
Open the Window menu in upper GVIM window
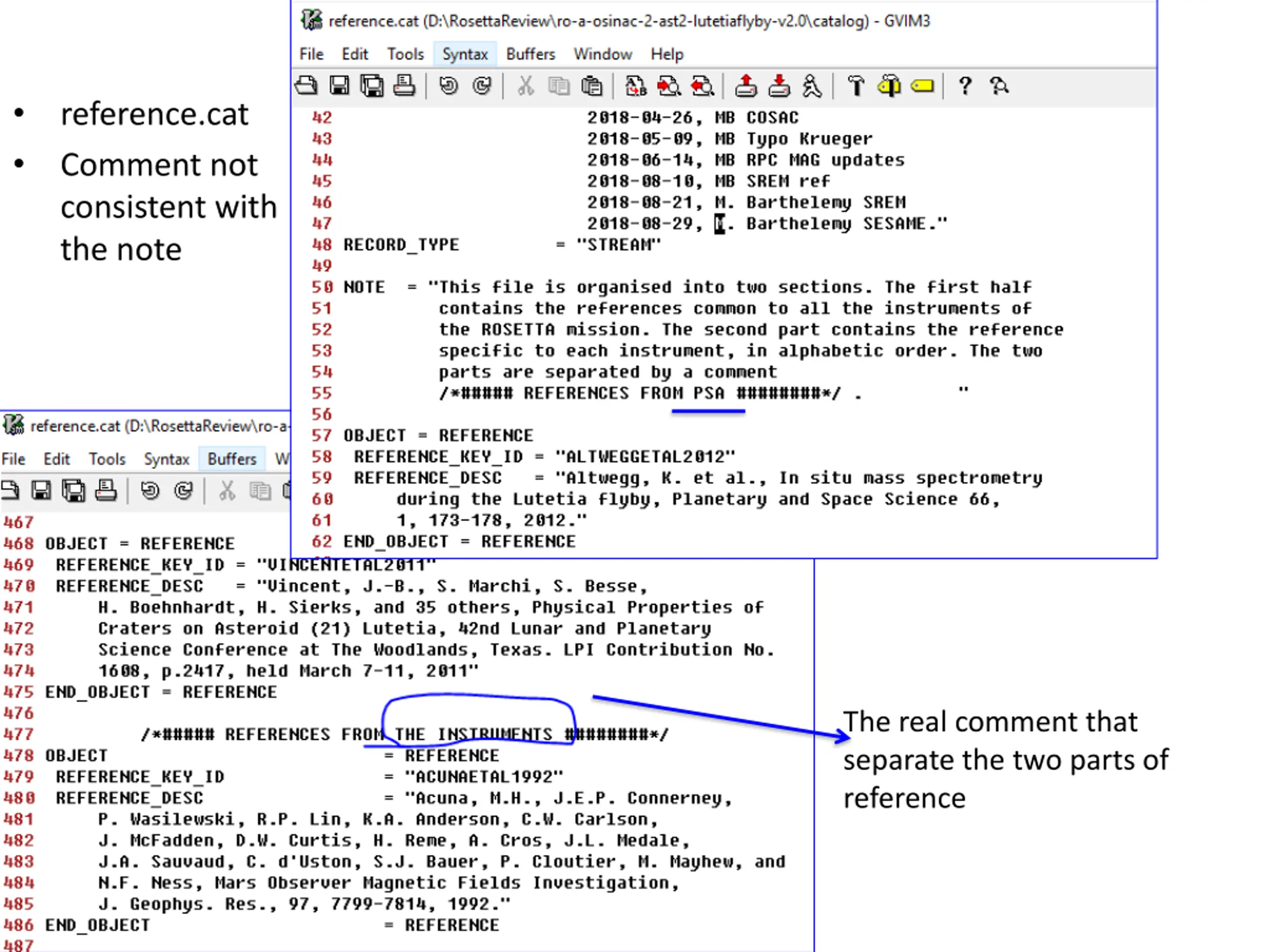[603, 55]
